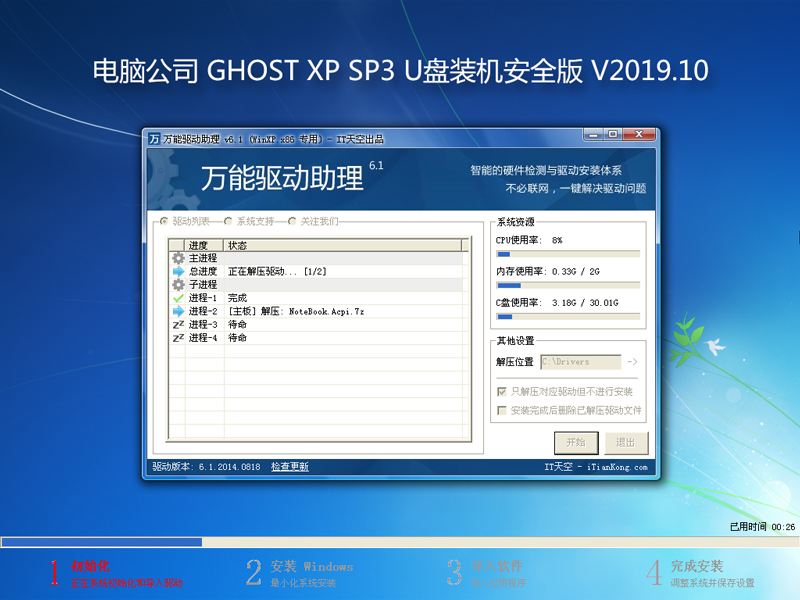
Task: Minimize the 万能驱动助理 window
Action: point(593,135)
